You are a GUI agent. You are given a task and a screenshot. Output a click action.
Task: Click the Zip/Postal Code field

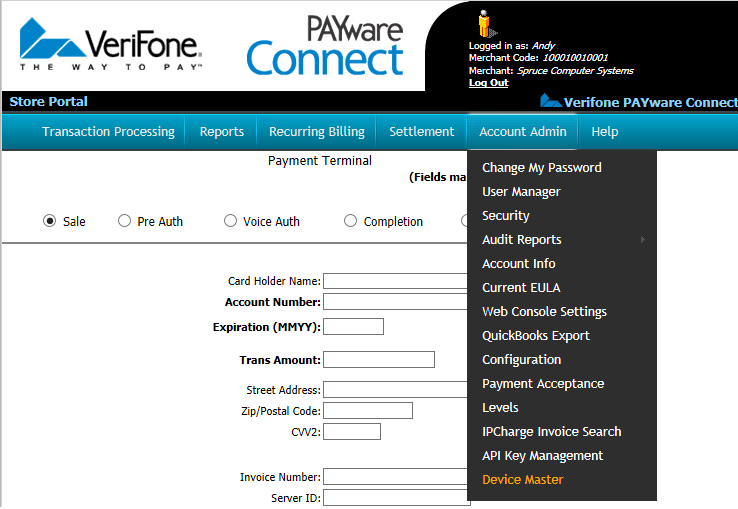point(368,411)
